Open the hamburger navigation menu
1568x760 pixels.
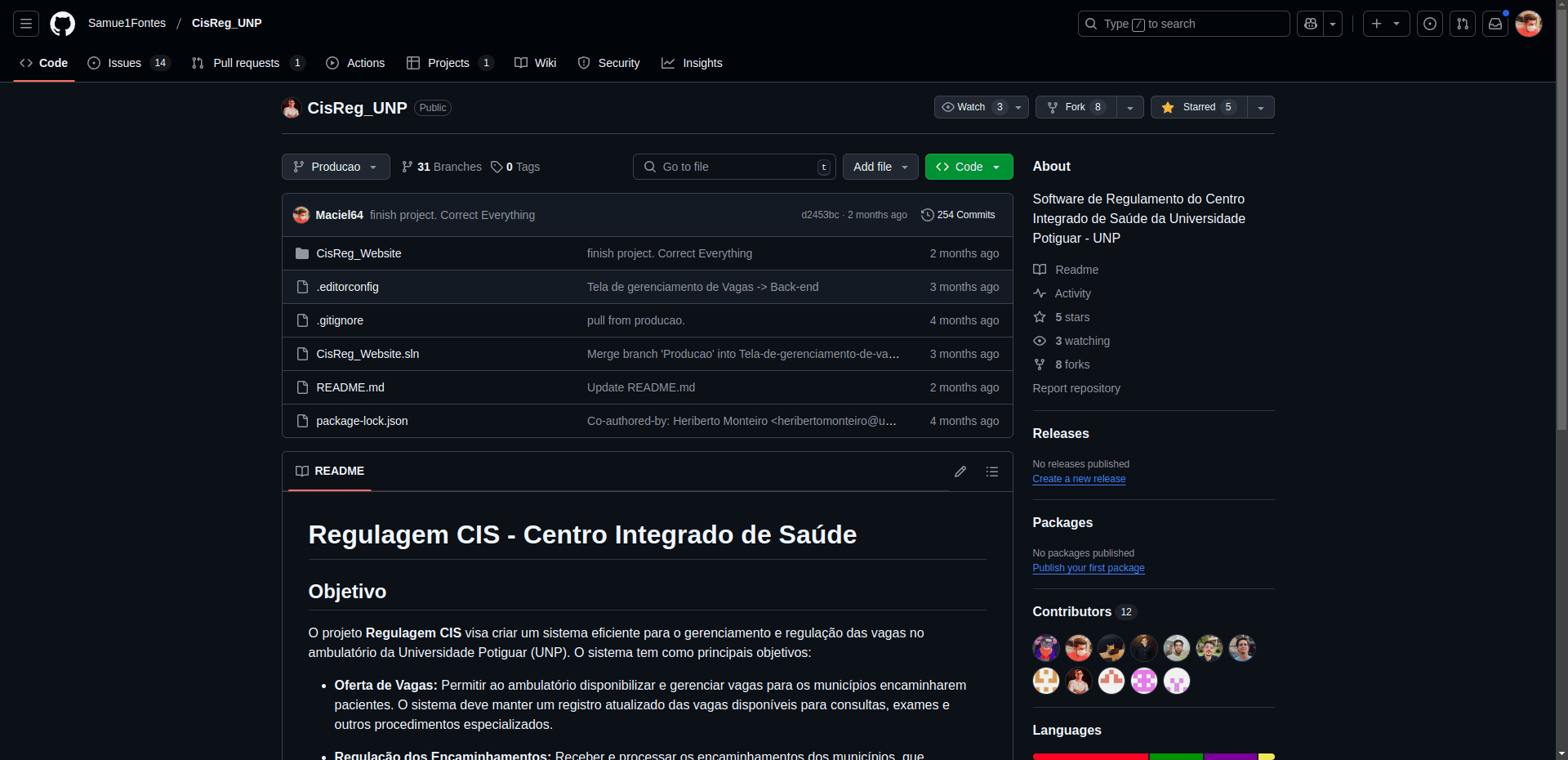(26, 24)
